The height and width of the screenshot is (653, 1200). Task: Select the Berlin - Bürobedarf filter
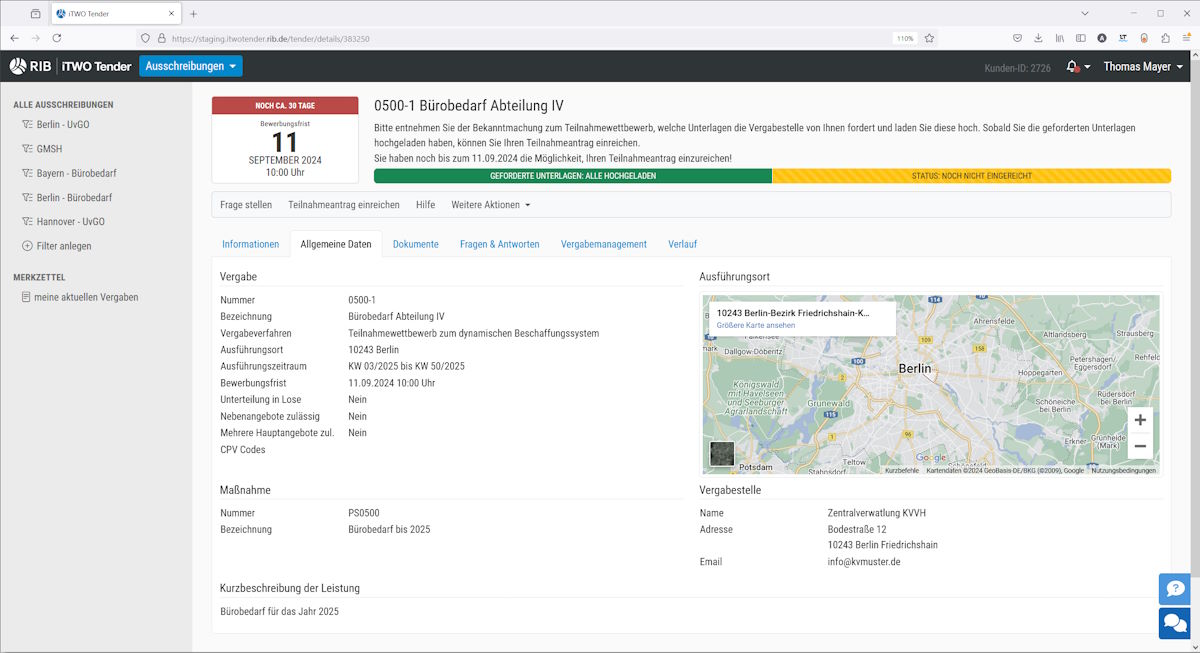[x=74, y=198]
